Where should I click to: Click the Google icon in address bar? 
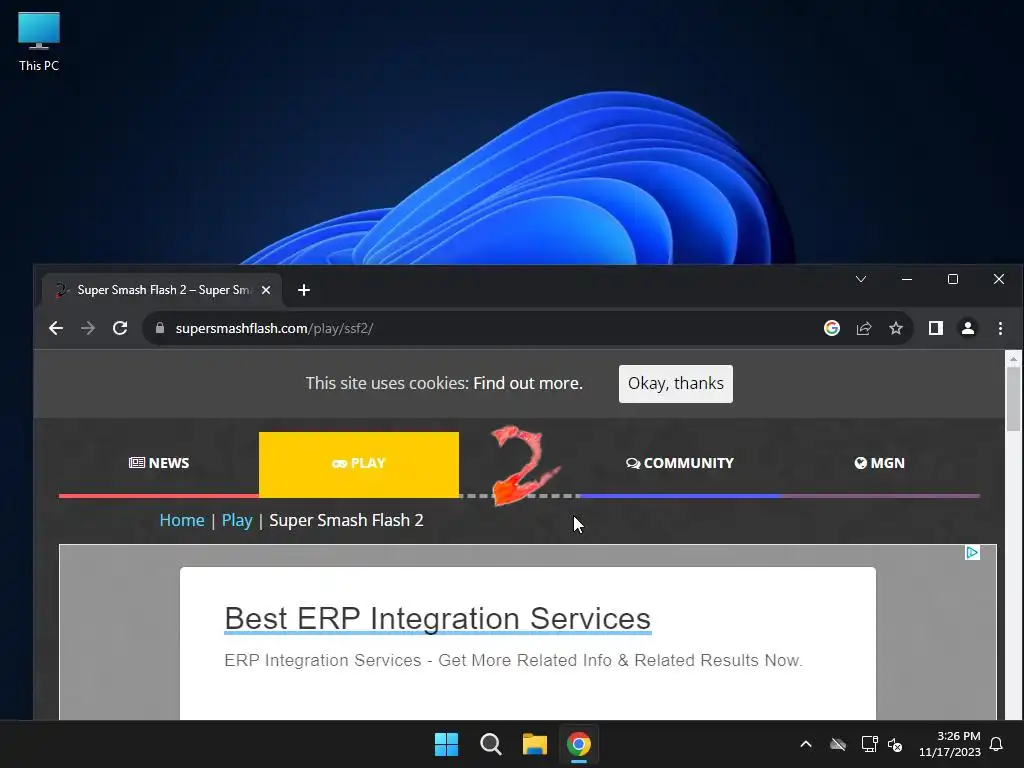click(x=831, y=328)
